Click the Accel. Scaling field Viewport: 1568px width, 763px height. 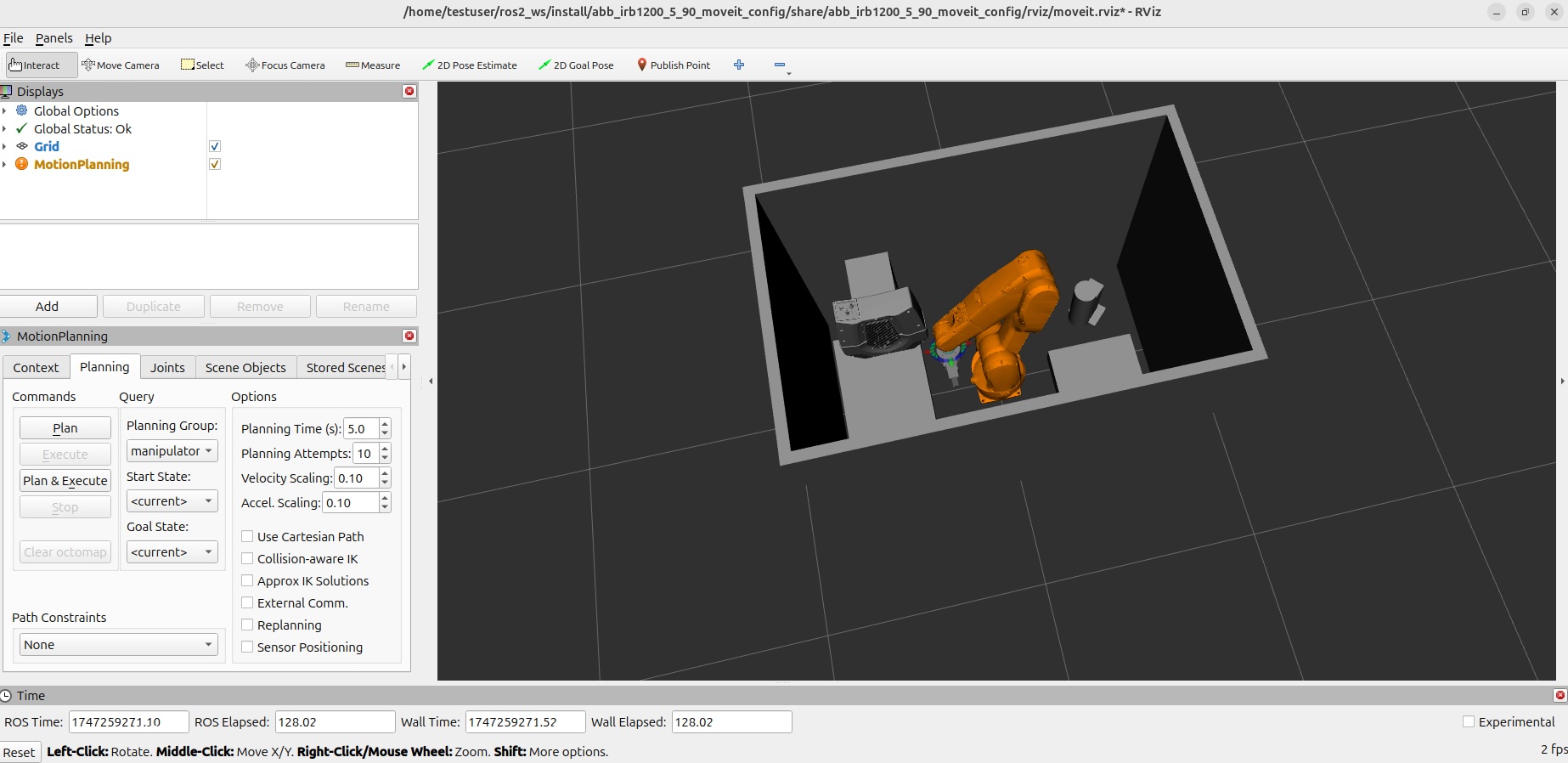pyautogui.click(x=350, y=503)
